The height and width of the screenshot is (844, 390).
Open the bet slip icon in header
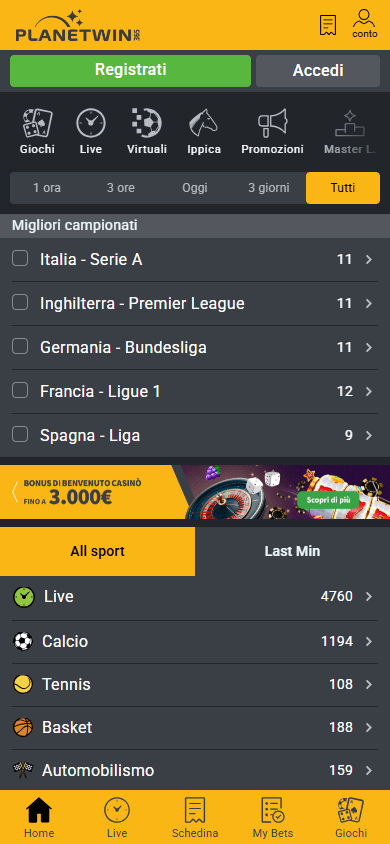click(328, 25)
